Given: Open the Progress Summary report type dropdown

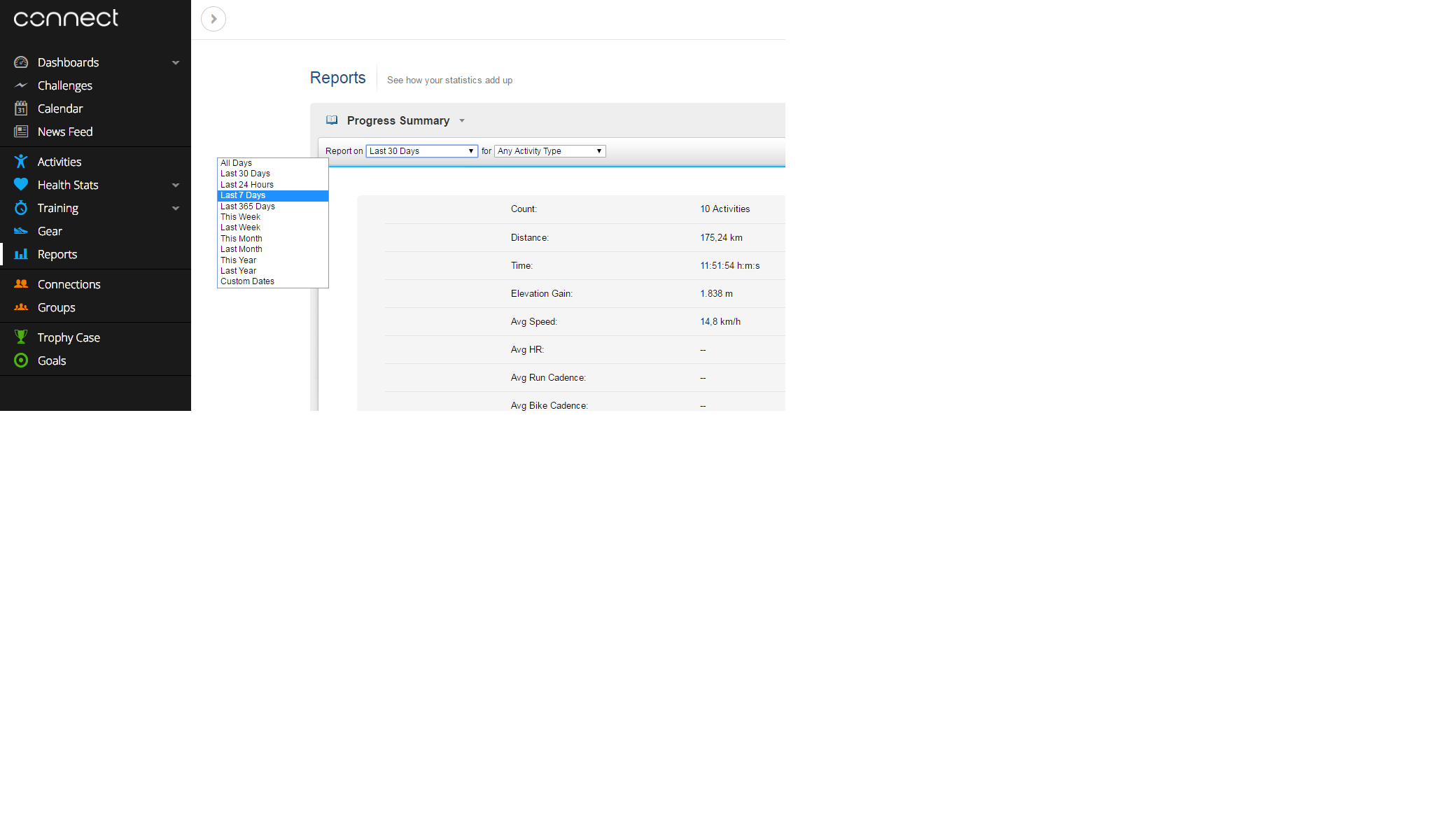Looking at the screenshot, I should coord(462,121).
